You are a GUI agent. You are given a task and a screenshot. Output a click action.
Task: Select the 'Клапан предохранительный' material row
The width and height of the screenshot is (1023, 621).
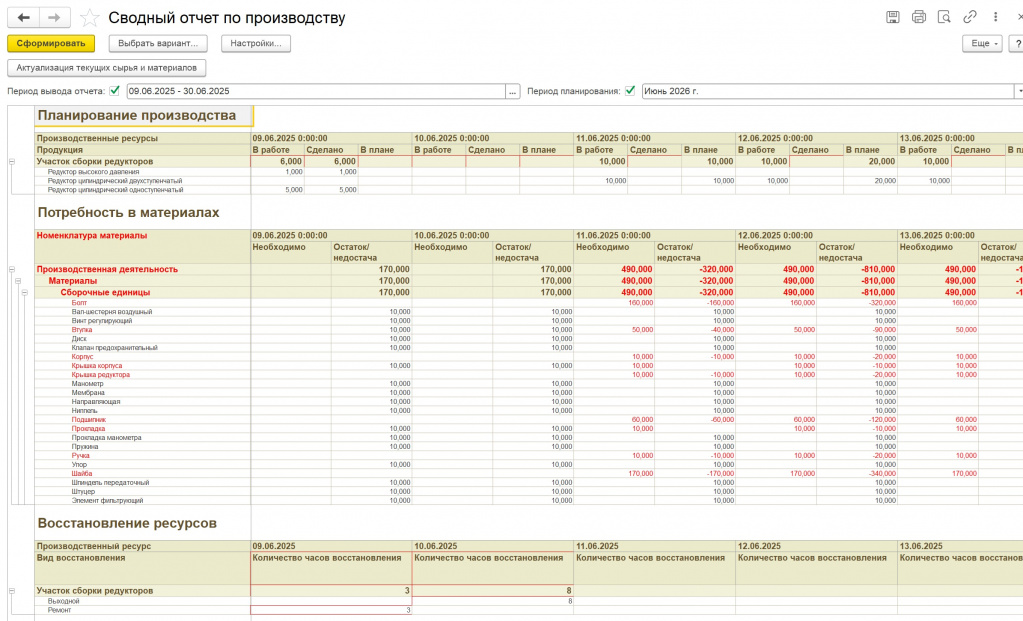pyautogui.click(x=143, y=348)
